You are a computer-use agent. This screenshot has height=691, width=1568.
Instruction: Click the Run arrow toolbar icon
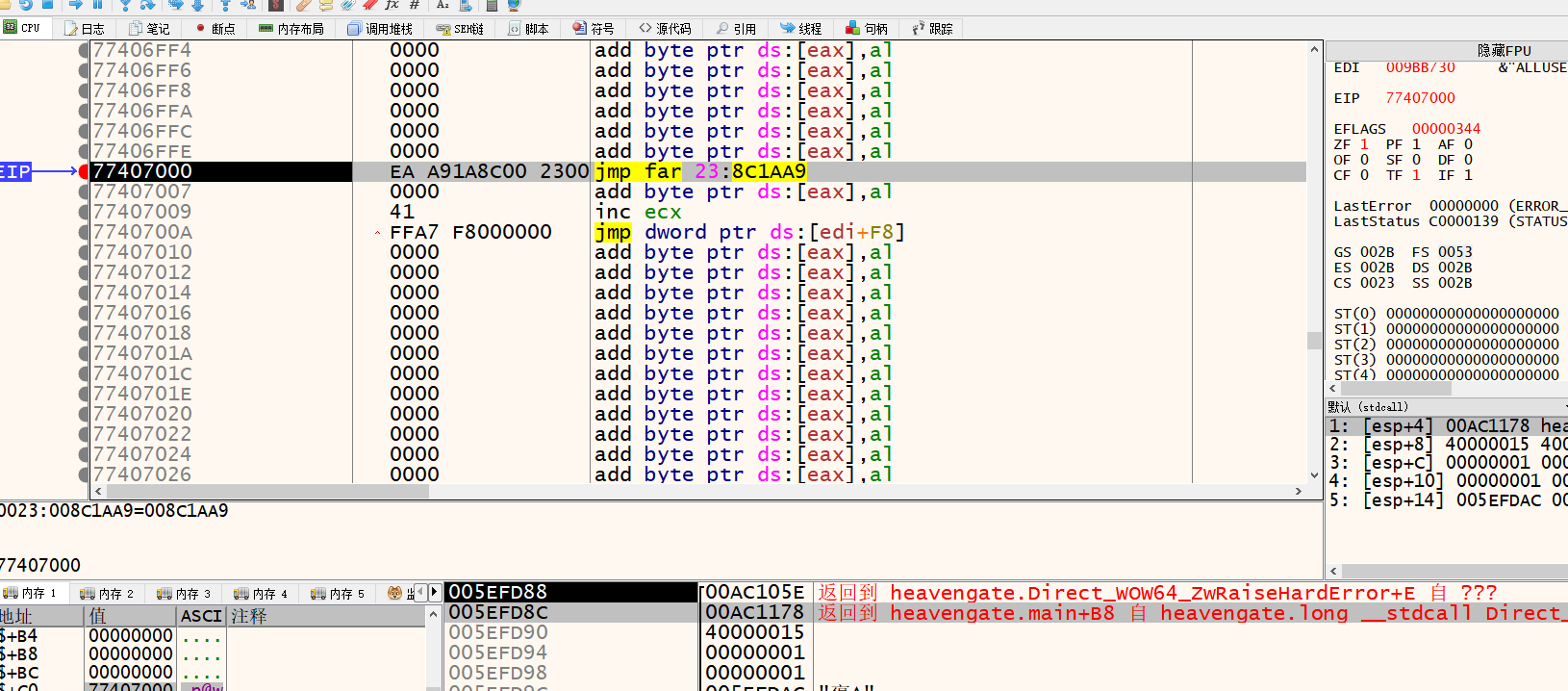[x=76, y=5]
